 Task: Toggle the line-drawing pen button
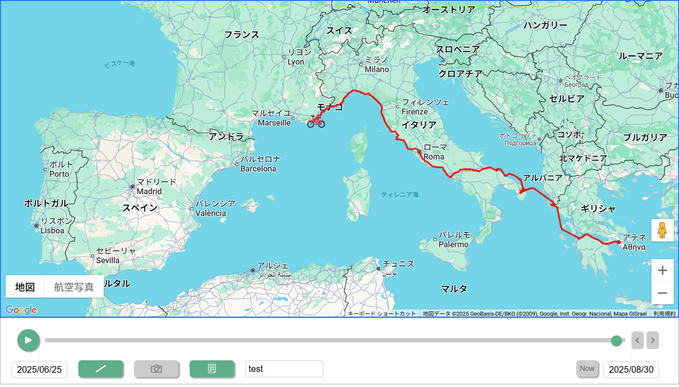[101, 369]
